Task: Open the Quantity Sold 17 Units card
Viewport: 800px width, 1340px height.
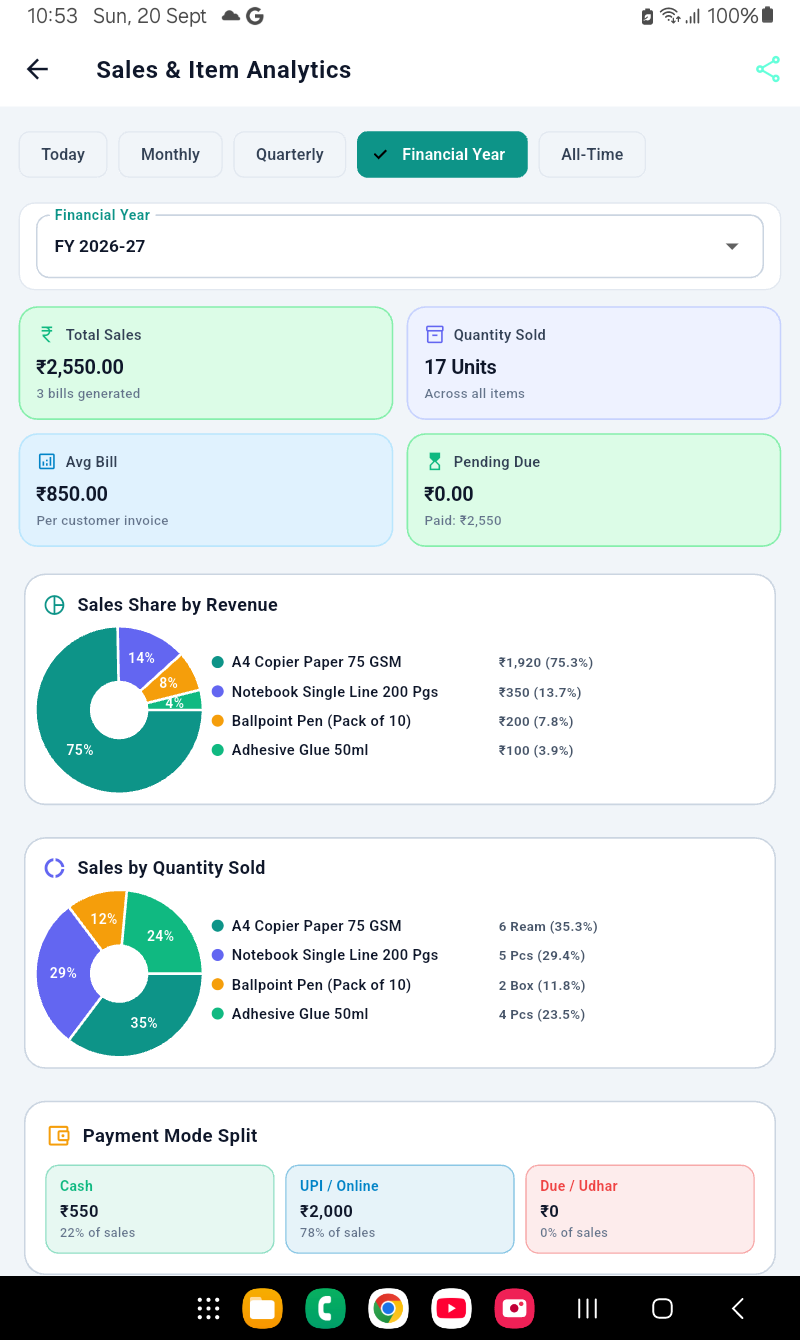Action: pos(594,362)
